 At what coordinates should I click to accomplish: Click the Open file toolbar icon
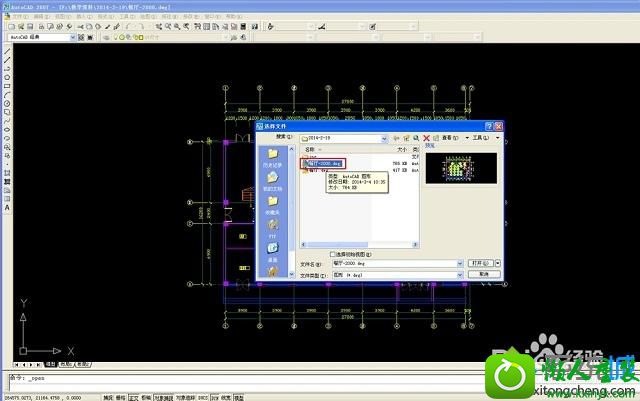pyautogui.click(x=21, y=27)
